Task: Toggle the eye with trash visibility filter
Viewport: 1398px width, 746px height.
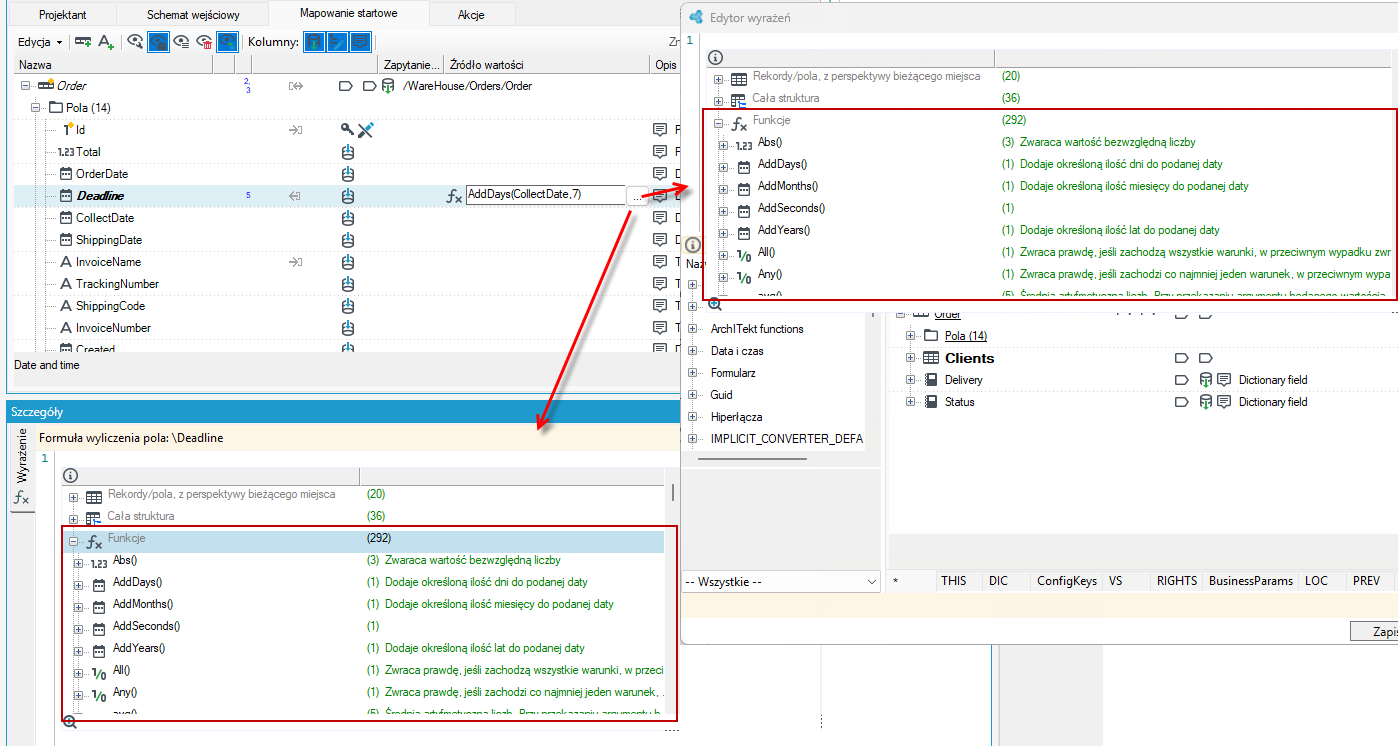Action: pyautogui.click(x=205, y=42)
